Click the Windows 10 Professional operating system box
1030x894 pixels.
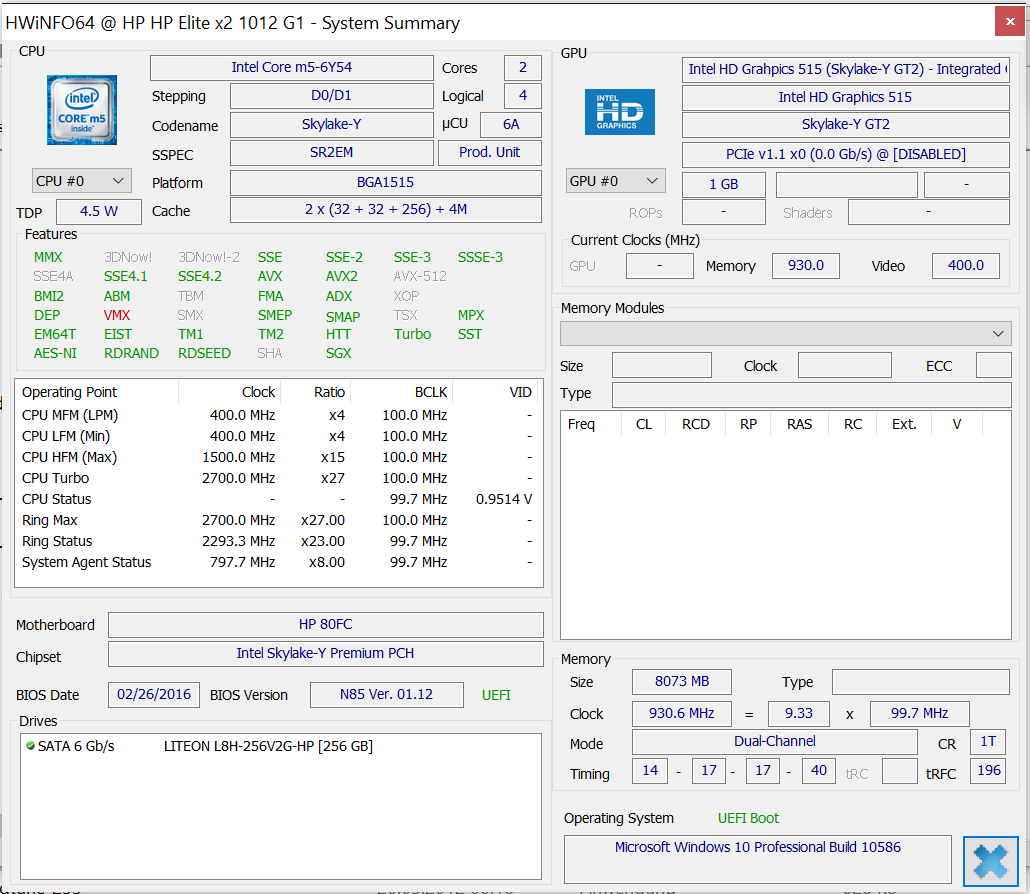pyautogui.click(x=757, y=859)
